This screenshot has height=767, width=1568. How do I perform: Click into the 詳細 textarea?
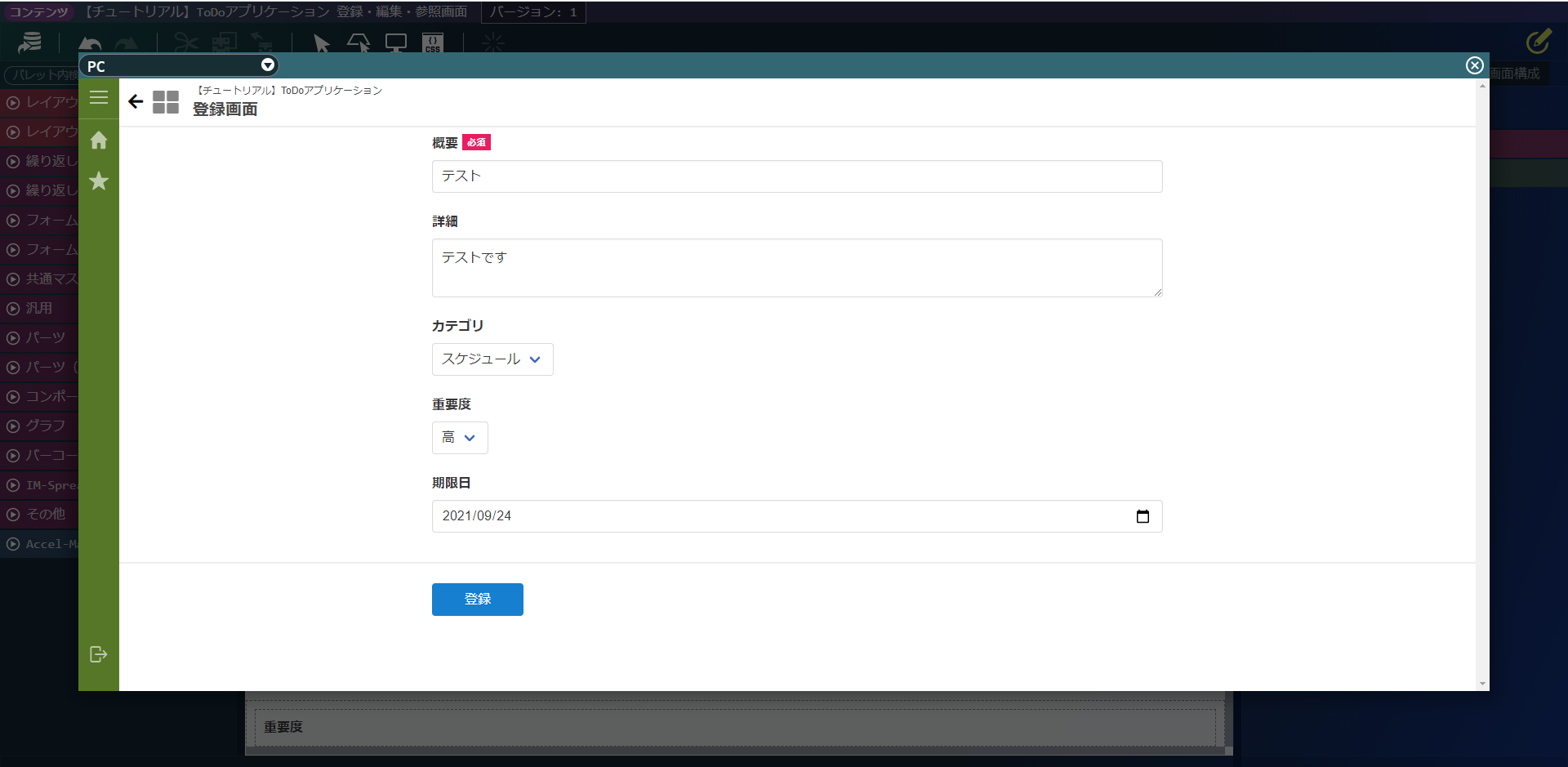click(x=797, y=268)
